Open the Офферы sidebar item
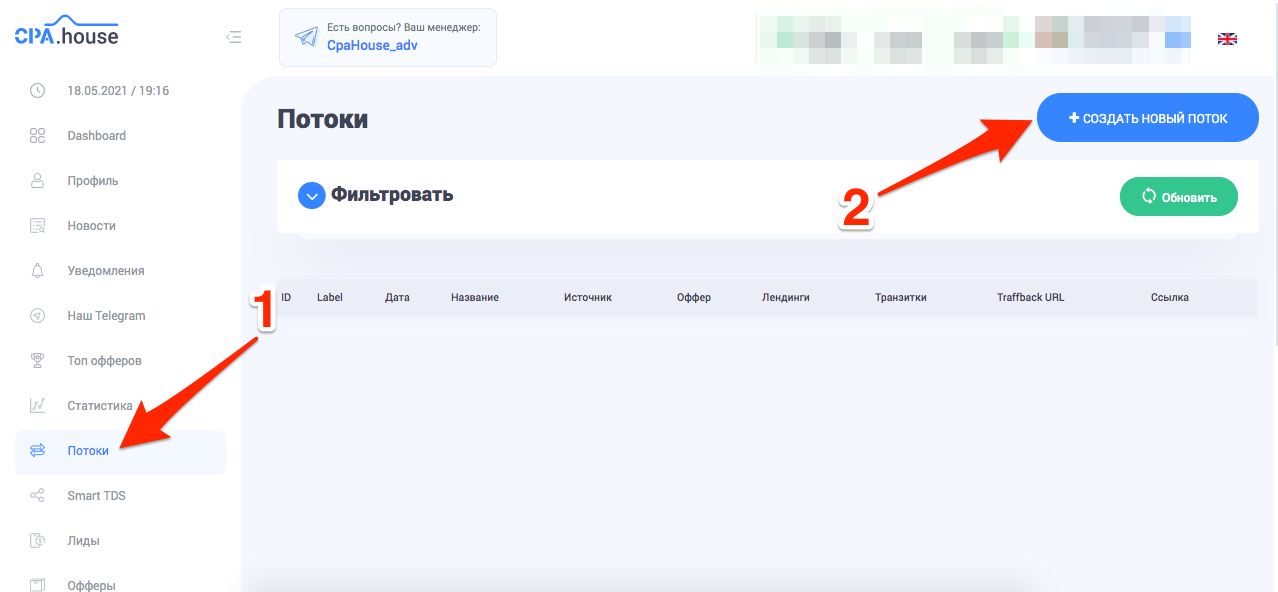This screenshot has width=1278, height=592. coord(91,585)
